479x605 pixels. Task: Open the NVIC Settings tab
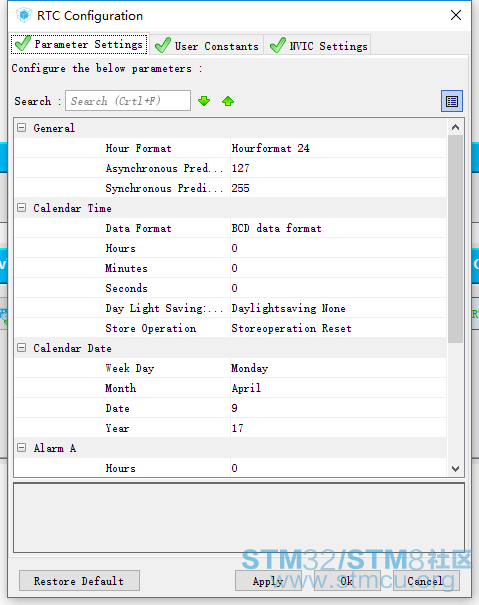[318, 46]
